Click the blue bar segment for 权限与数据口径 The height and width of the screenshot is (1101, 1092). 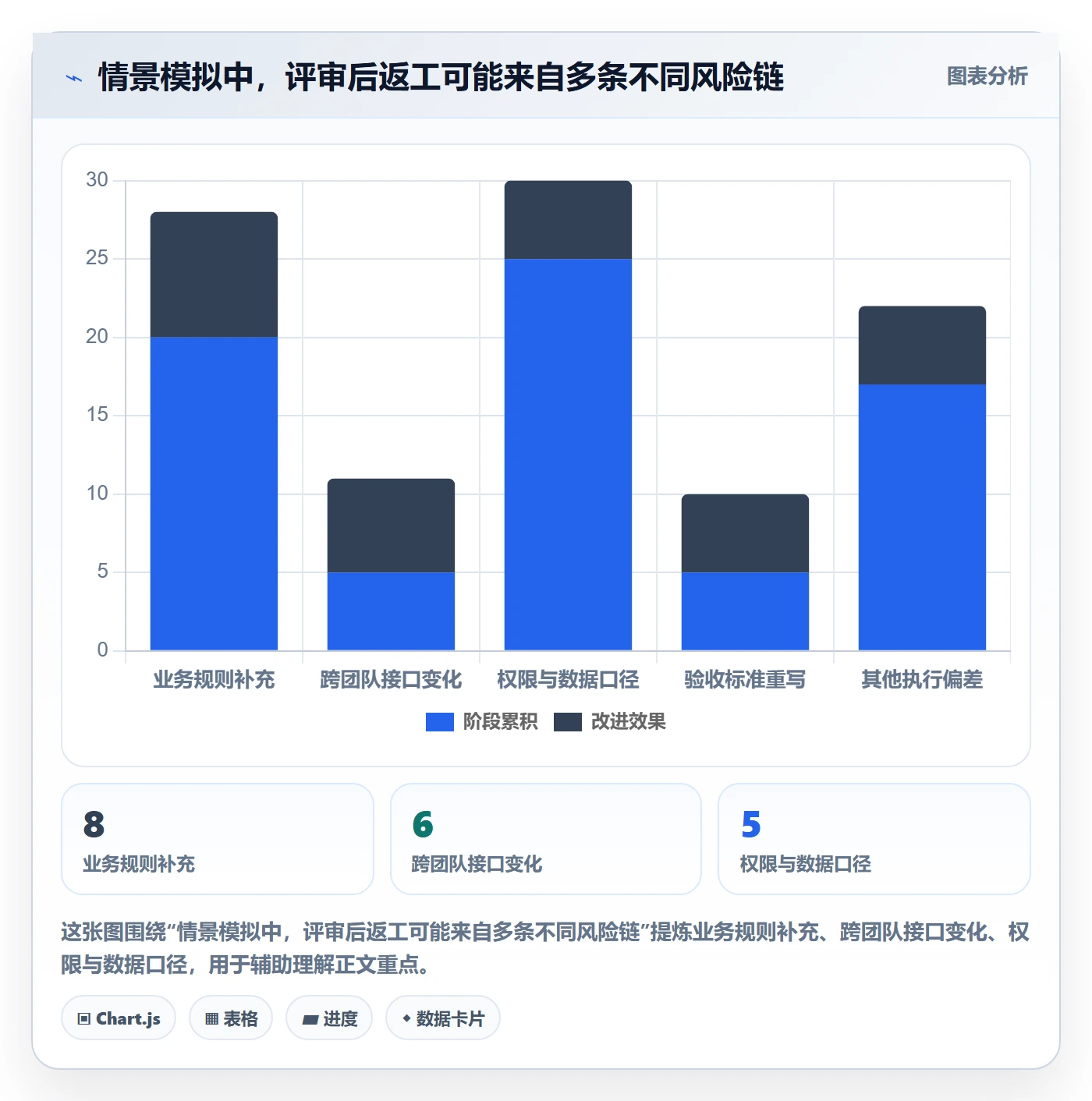568,455
